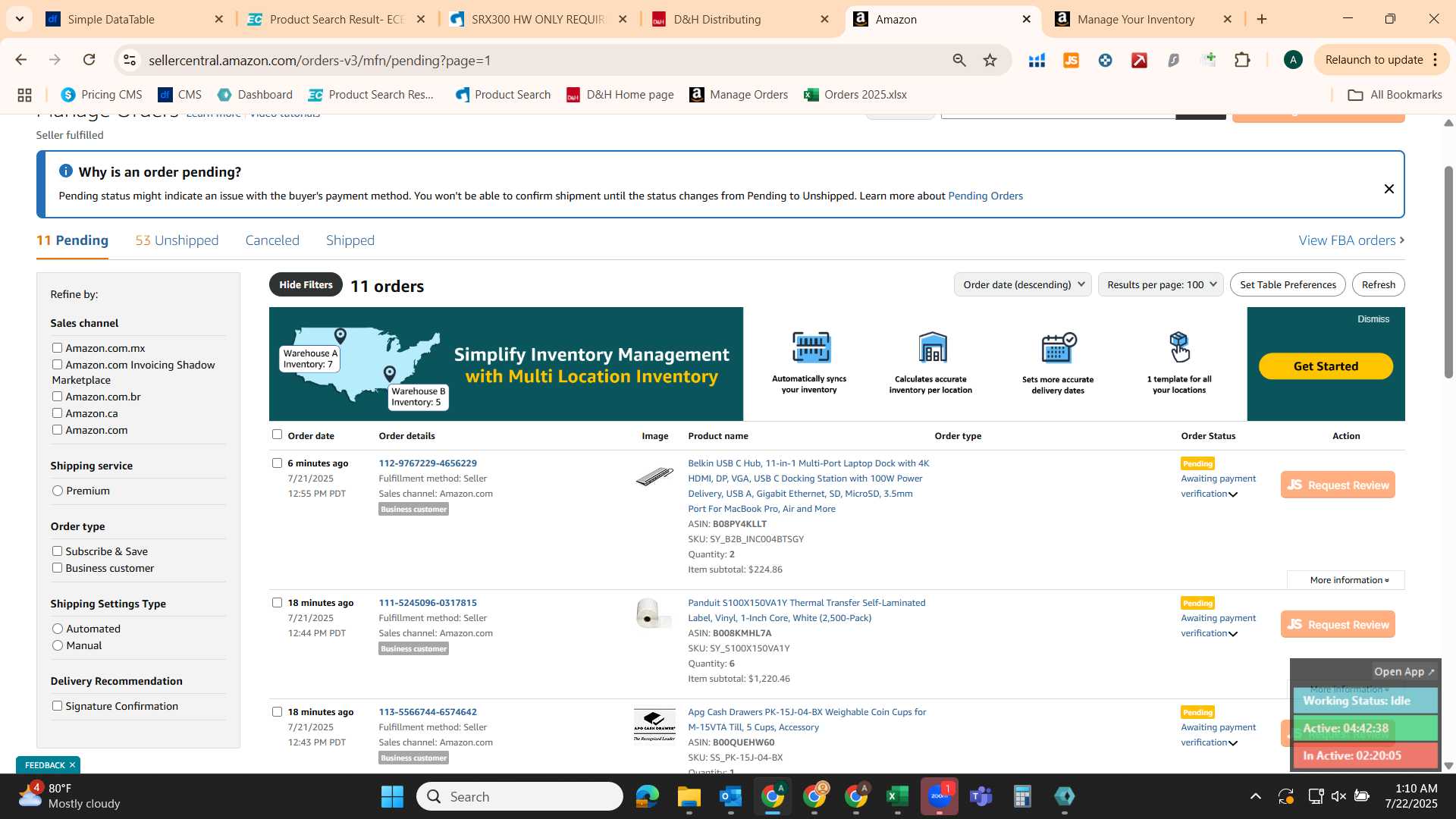Open Excel from taskbar

(x=897, y=796)
